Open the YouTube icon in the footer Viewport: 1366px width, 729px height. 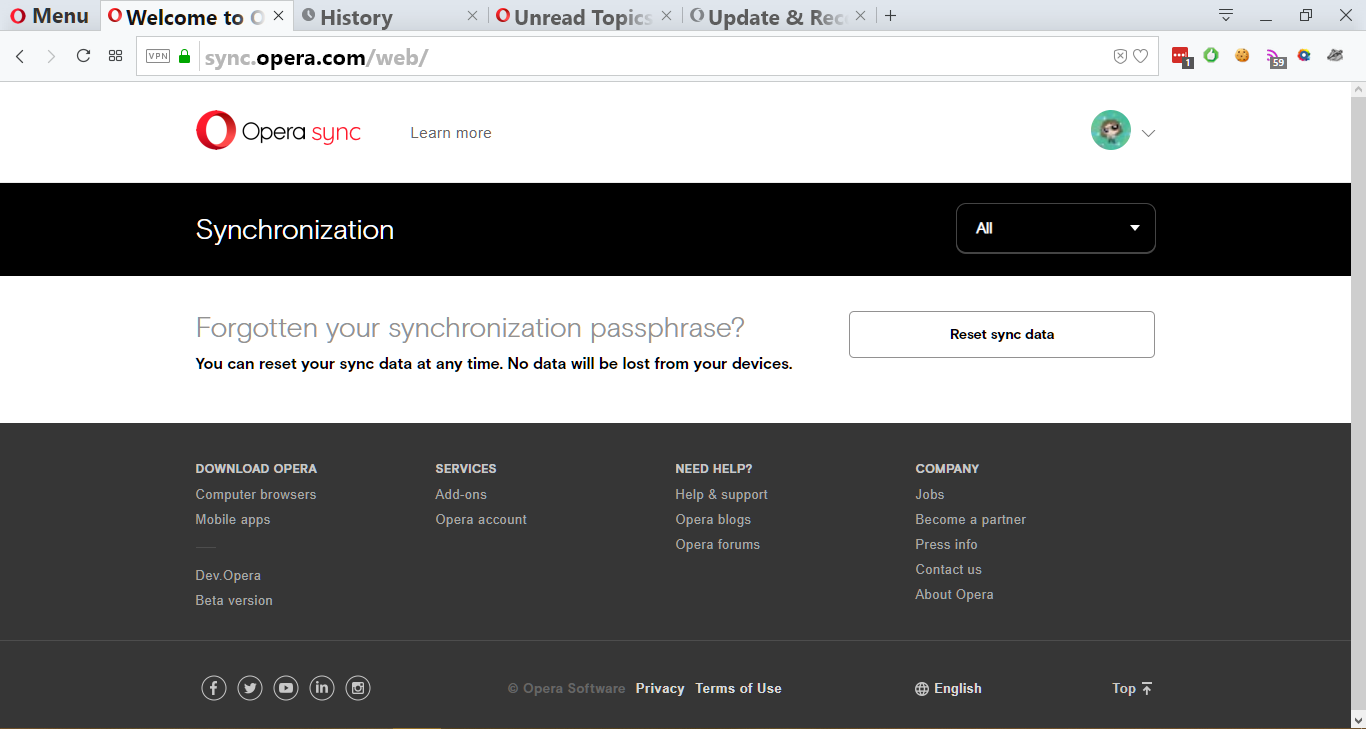point(285,688)
